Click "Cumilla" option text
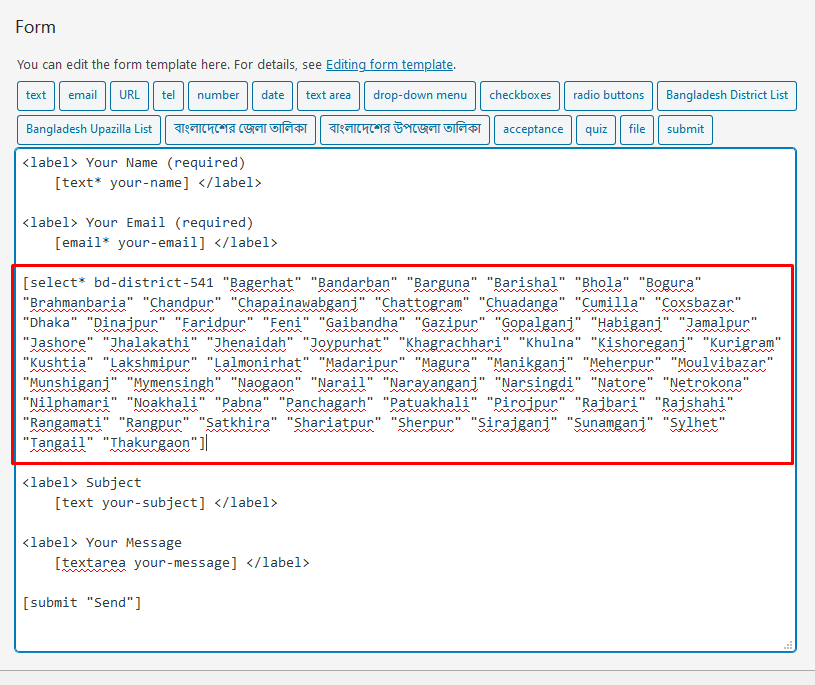 click(610, 303)
